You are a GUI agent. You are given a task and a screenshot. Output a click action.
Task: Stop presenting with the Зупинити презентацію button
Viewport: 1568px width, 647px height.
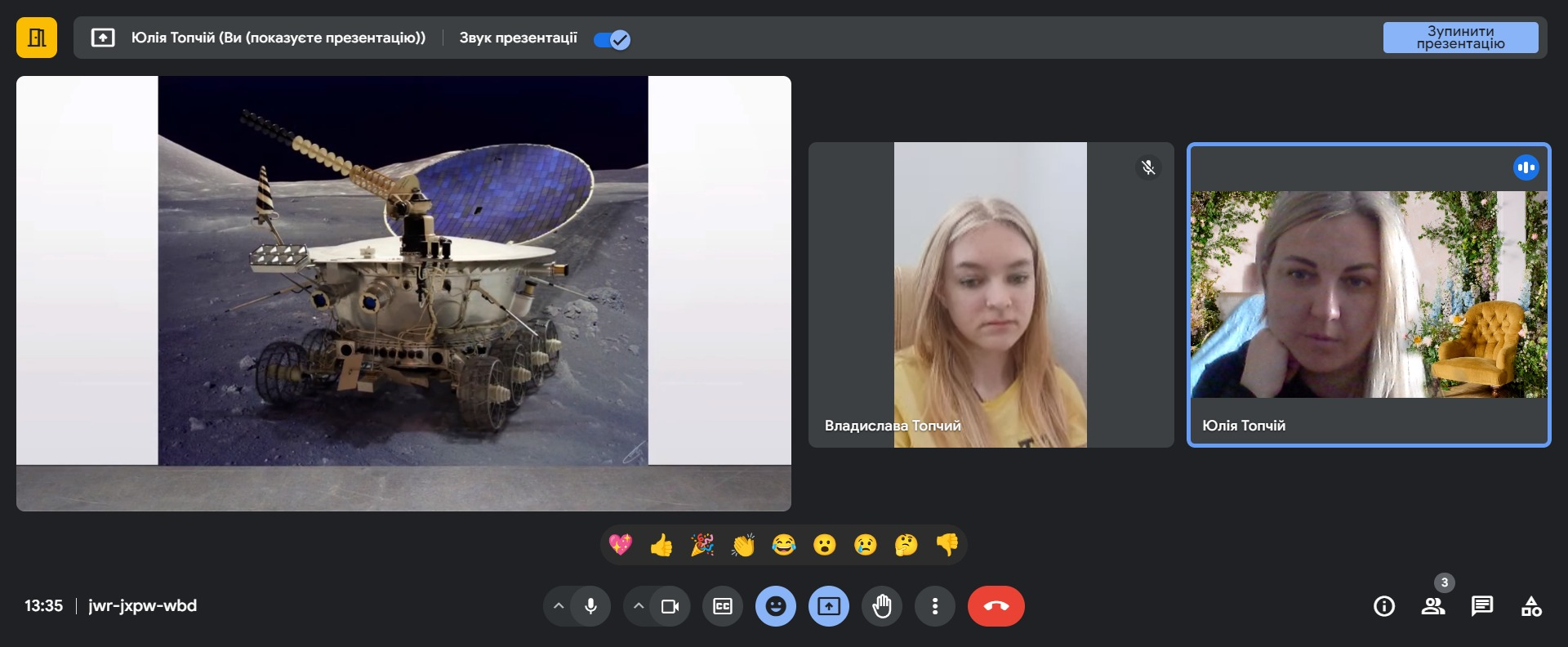coord(1459,38)
